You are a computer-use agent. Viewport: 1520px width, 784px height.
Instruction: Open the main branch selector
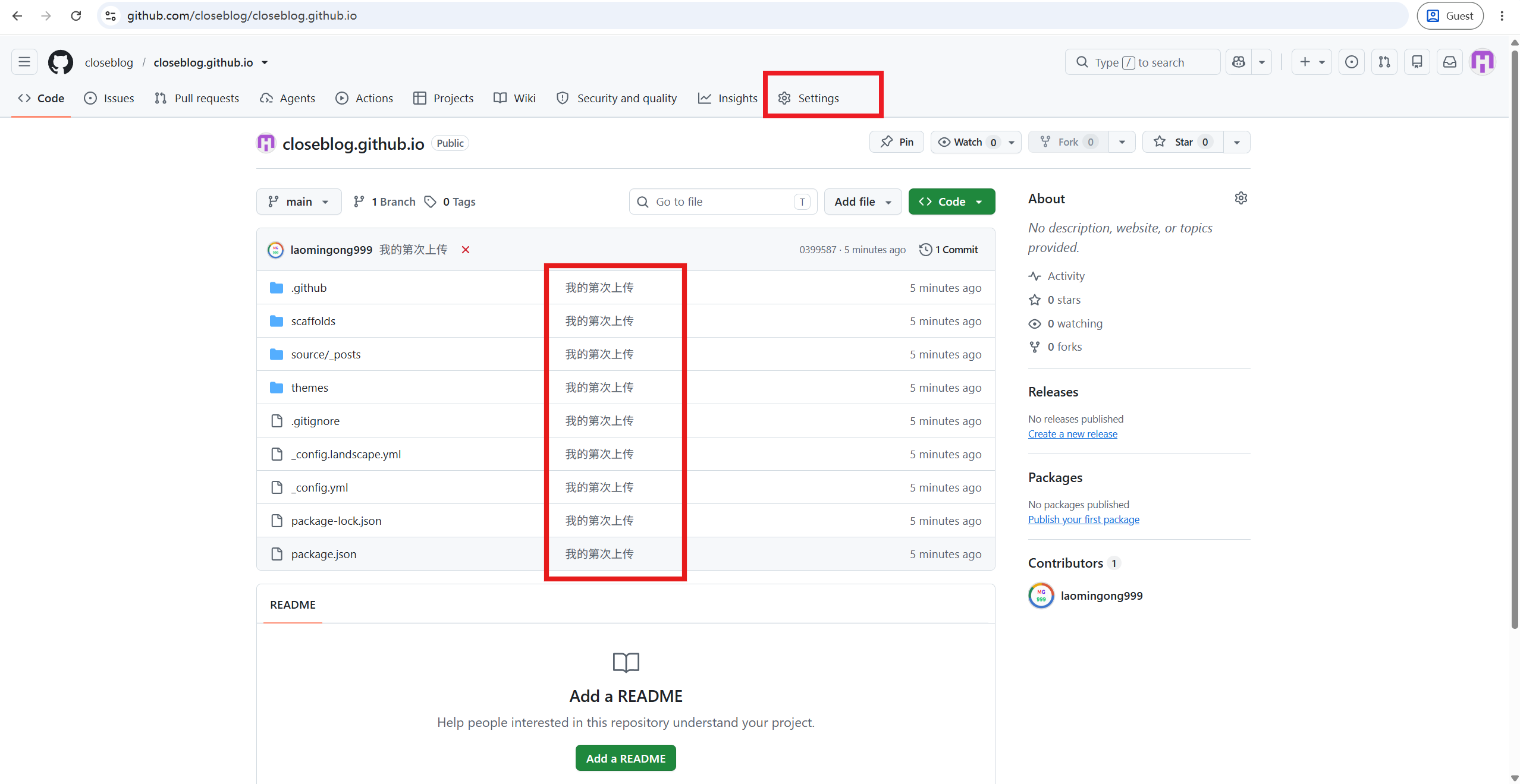[299, 201]
